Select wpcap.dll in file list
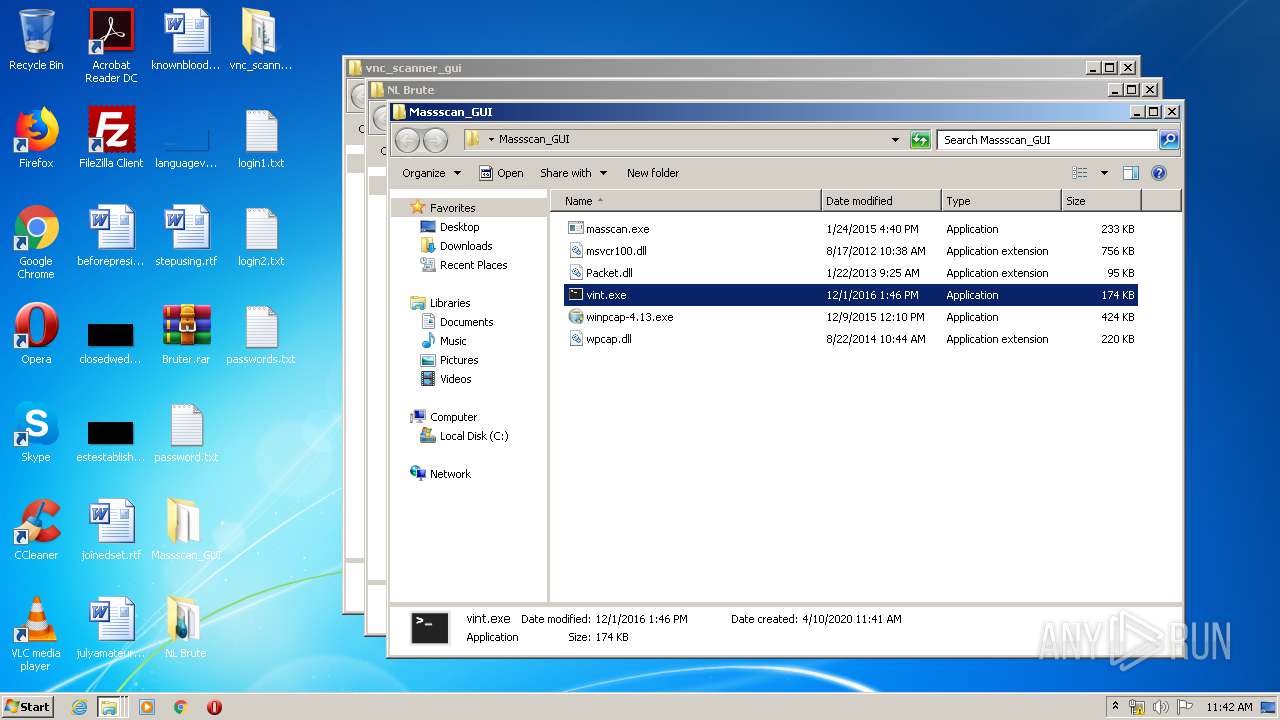The width and height of the screenshot is (1280, 720). coord(851,339)
